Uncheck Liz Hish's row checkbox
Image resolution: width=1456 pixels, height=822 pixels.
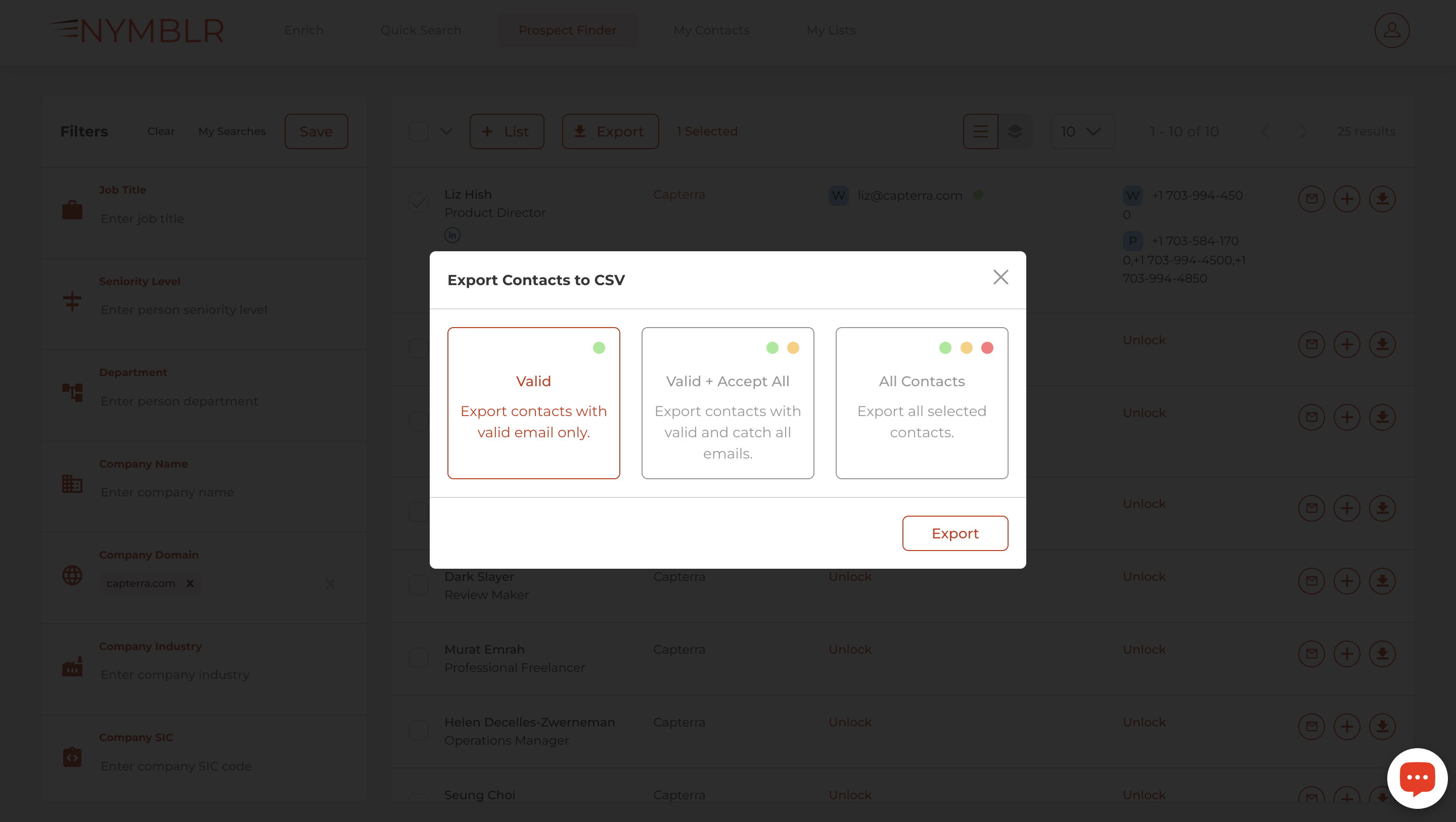click(x=418, y=202)
